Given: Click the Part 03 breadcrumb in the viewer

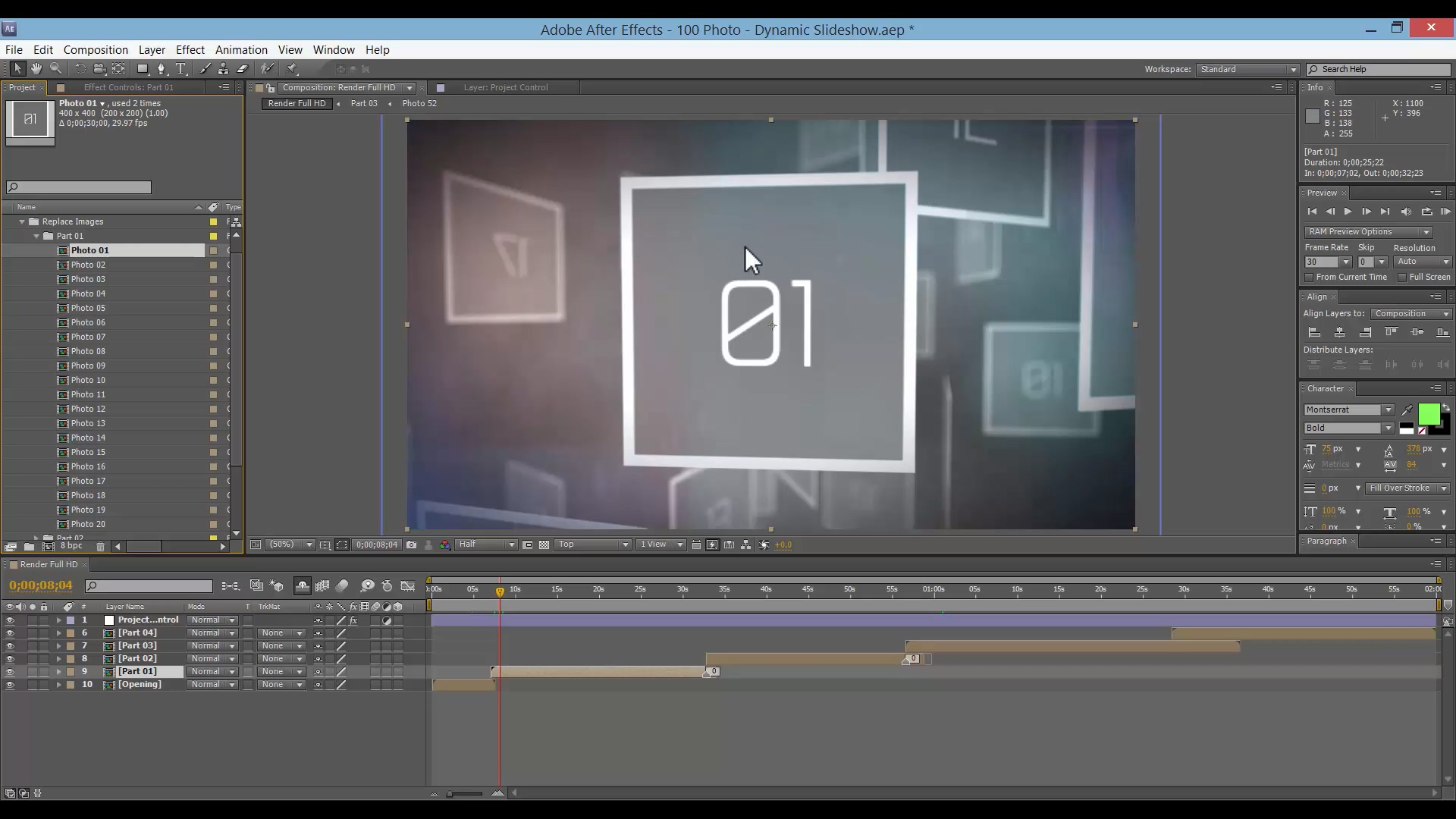Looking at the screenshot, I should [x=364, y=103].
